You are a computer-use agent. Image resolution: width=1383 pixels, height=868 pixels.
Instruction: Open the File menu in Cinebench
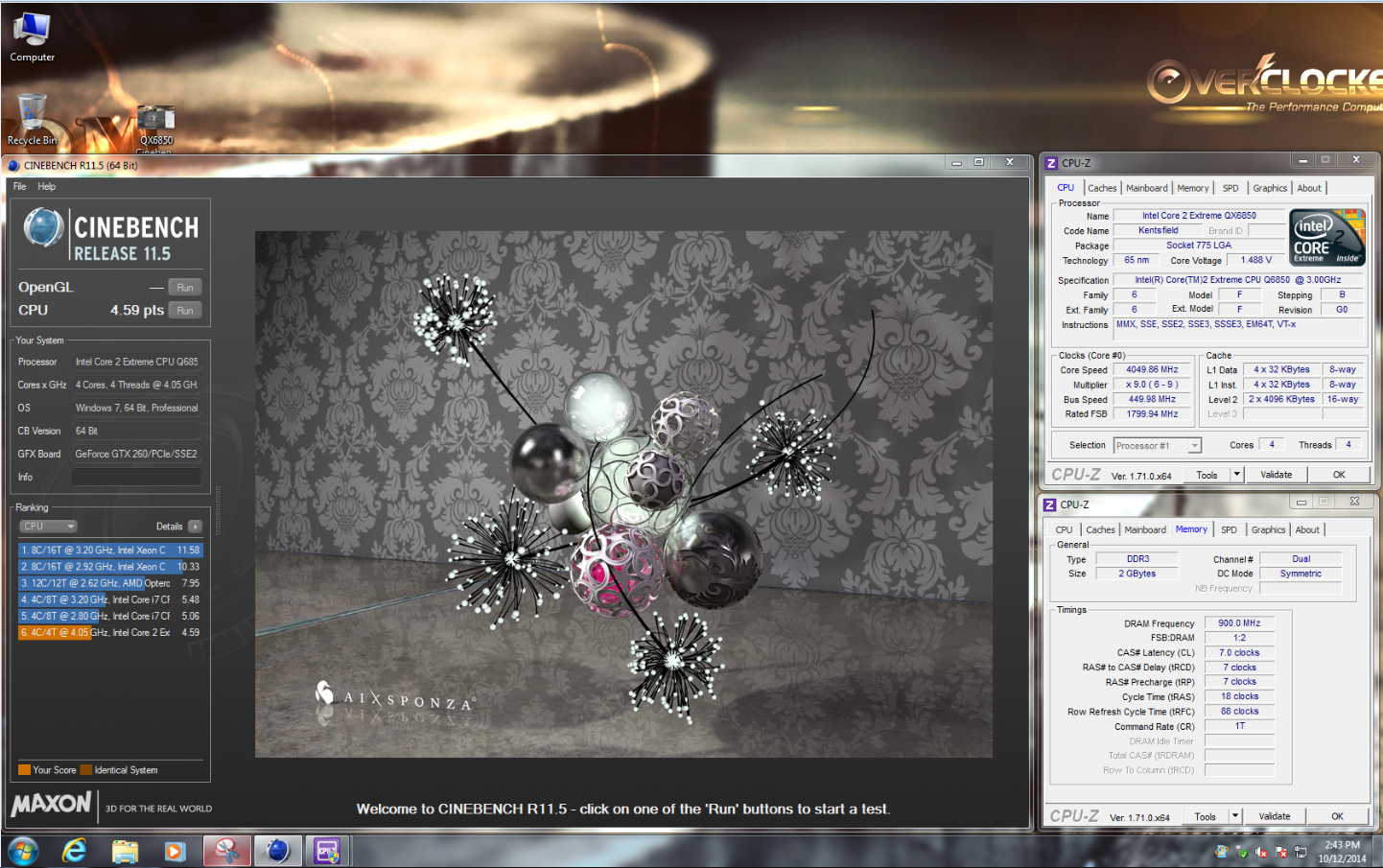(19, 187)
